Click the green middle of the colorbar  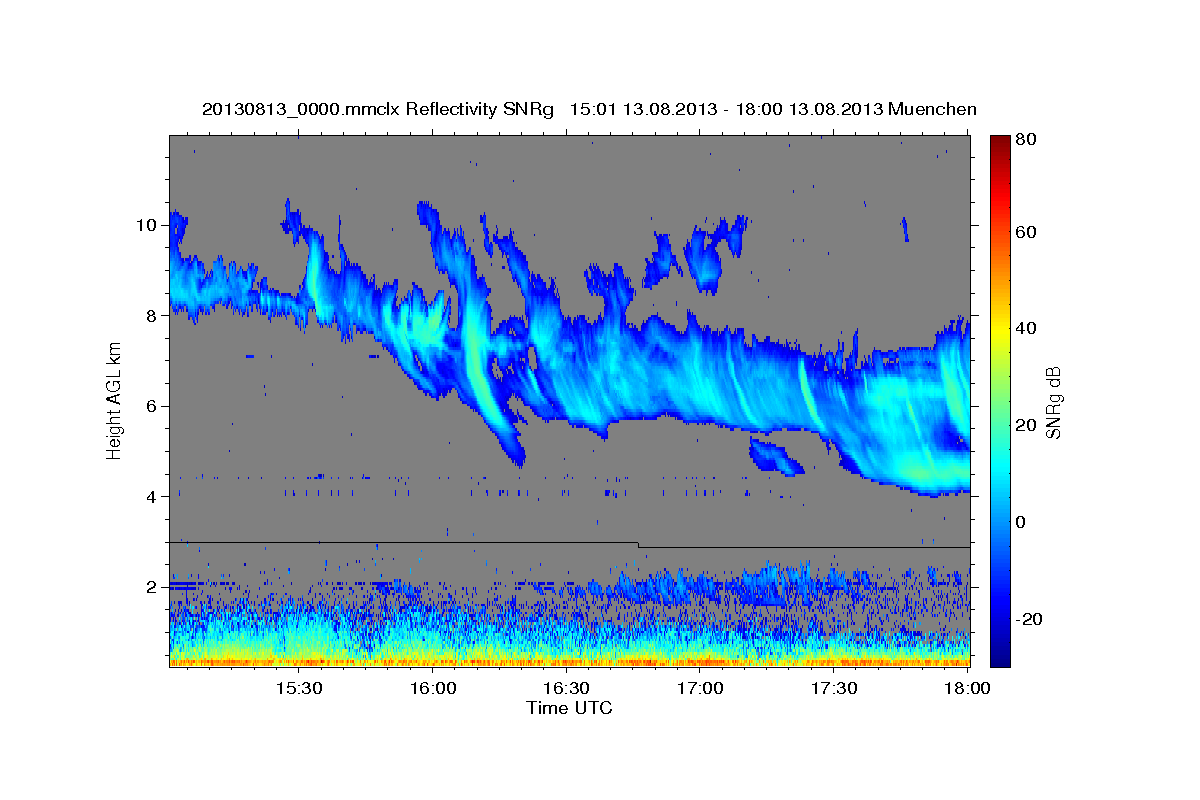point(1001,400)
